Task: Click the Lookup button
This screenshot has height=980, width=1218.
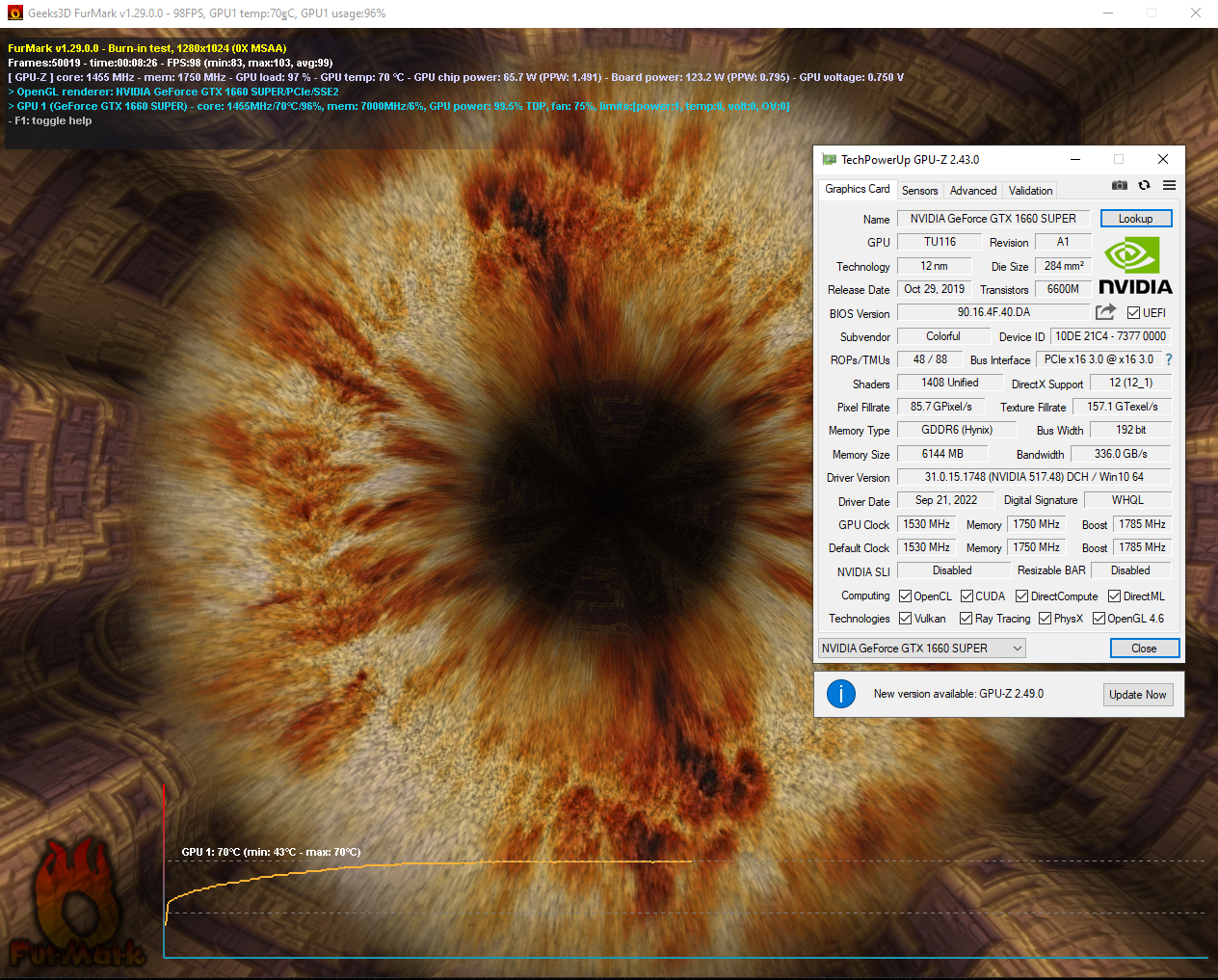Action: tap(1135, 219)
